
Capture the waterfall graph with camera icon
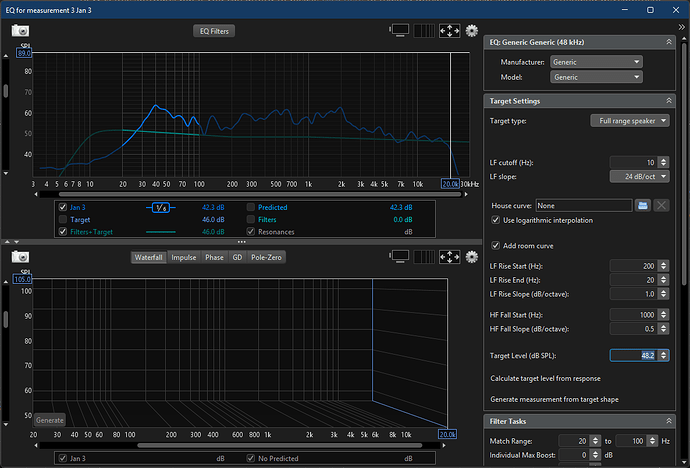pyautogui.click(x=20, y=257)
